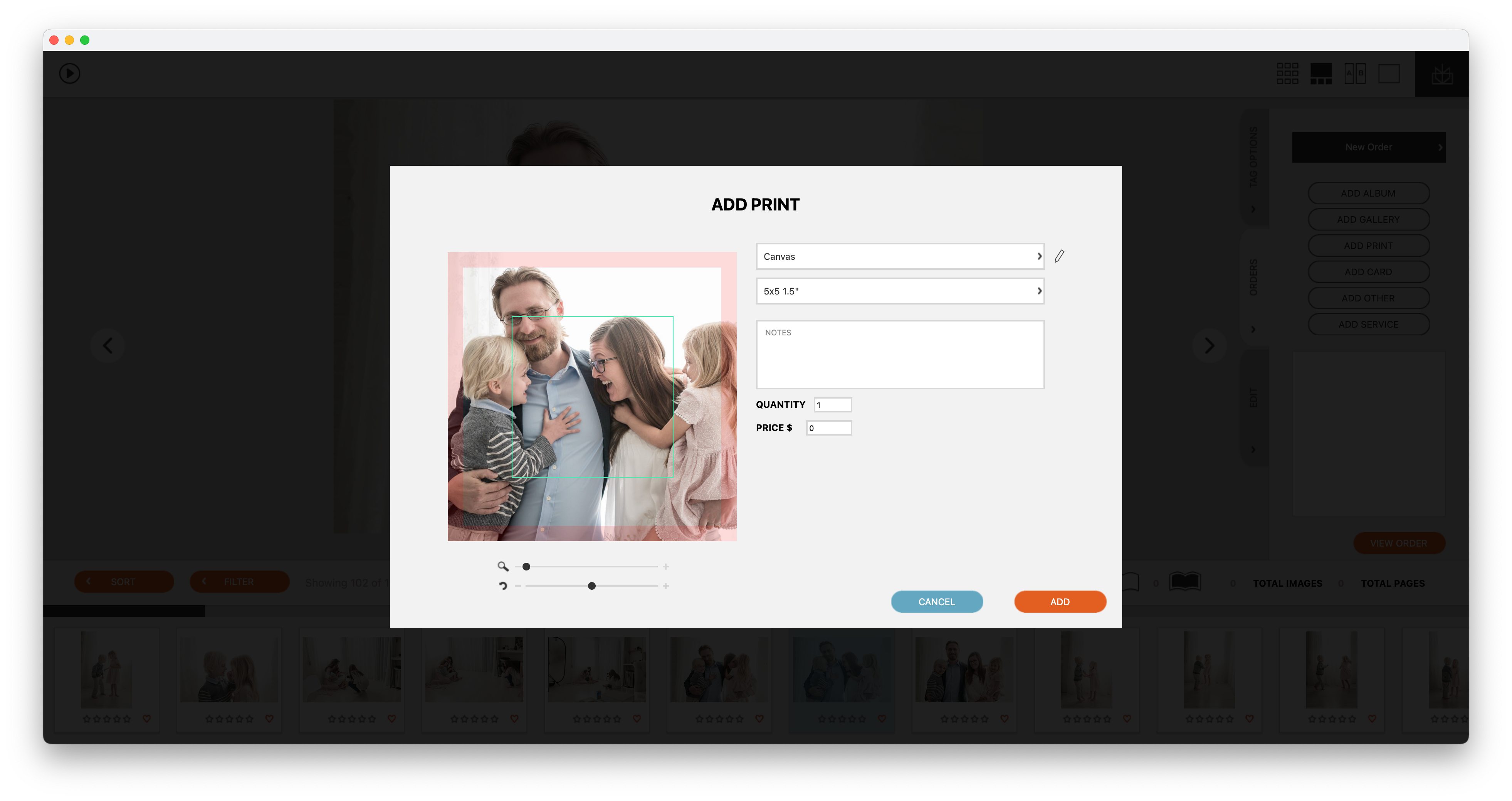Start the slideshow play button

[69, 73]
